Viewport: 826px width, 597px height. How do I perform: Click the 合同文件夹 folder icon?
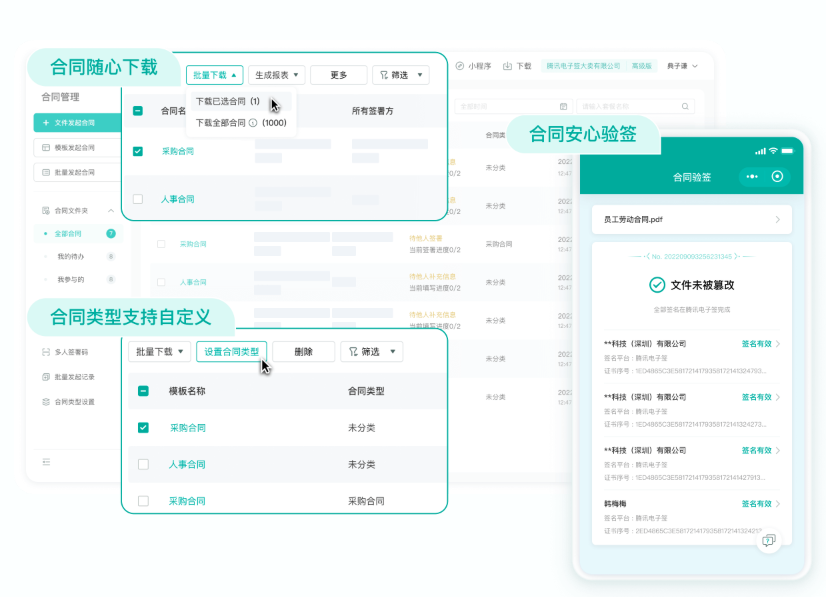coord(46,211)
